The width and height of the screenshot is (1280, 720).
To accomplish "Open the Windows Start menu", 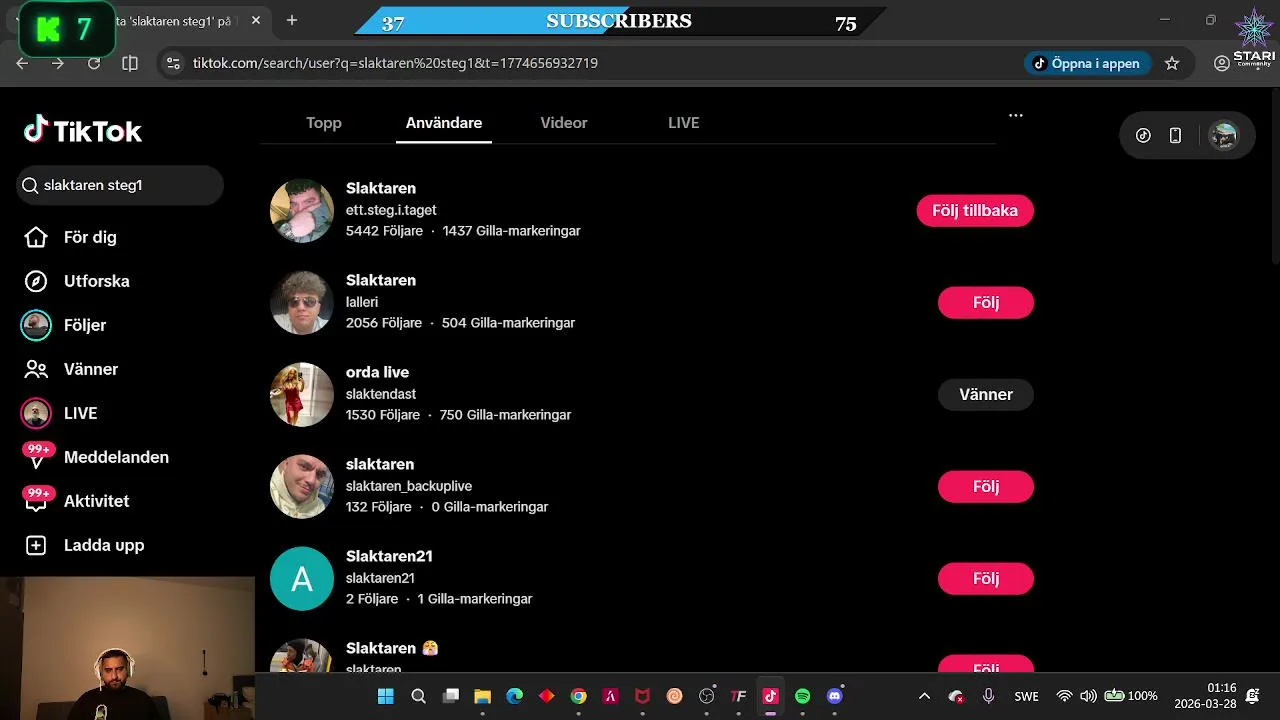I will tap(385, 696).
